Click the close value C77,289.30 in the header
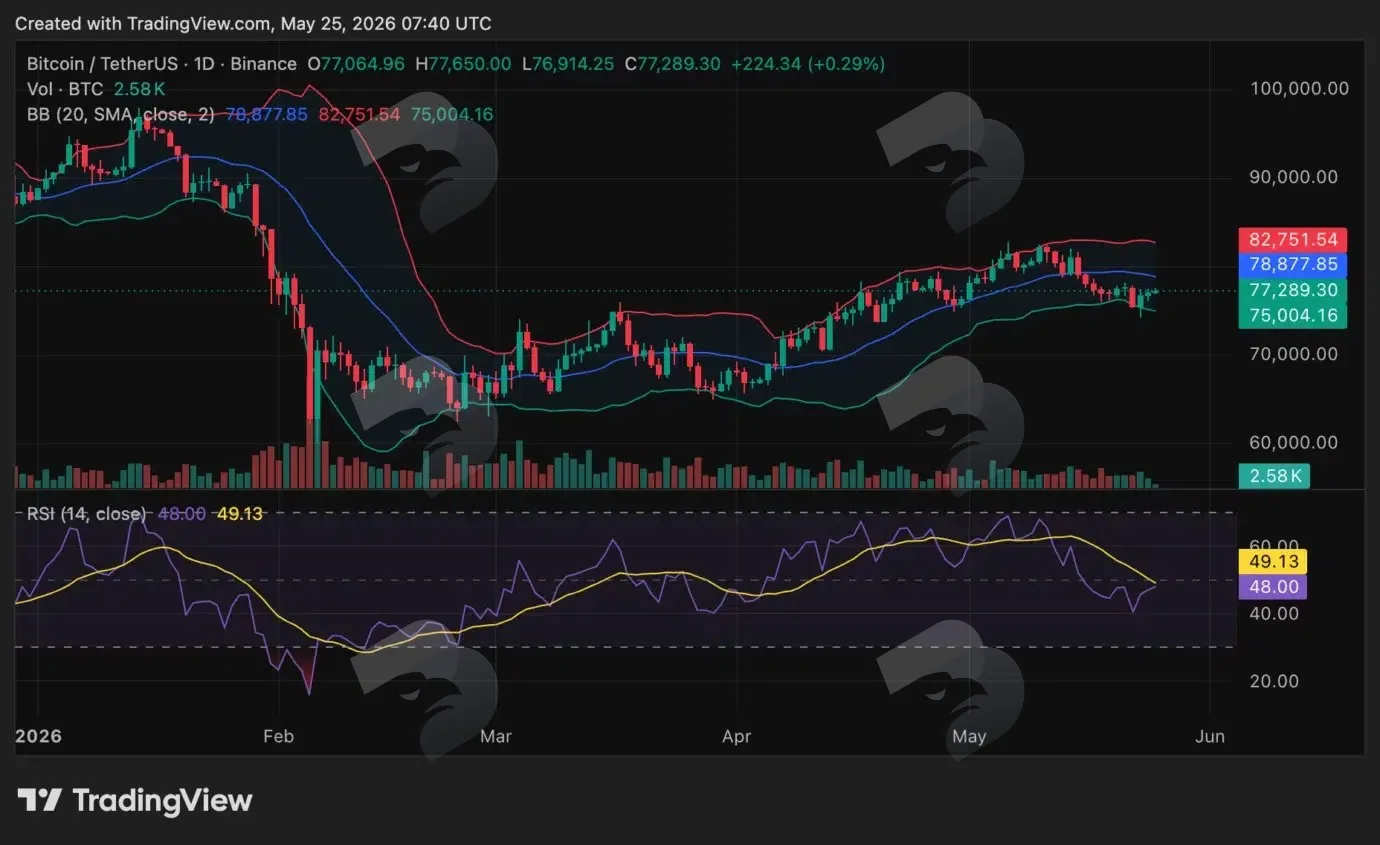 672,64
